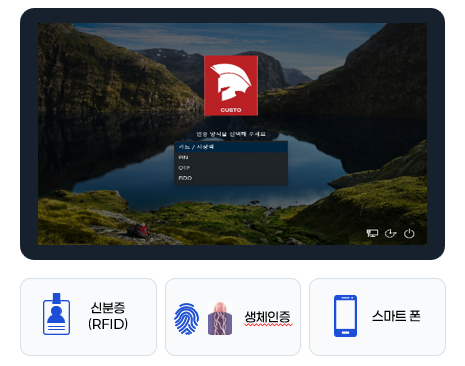
Task: Click the 스마트 폰 label
Action: click(396, 316)
